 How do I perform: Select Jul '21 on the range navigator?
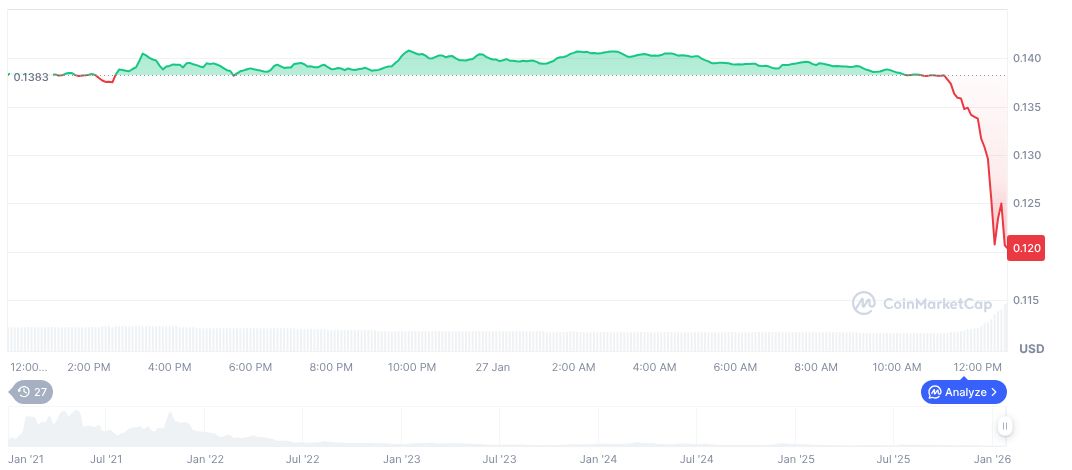coord(107,459)
